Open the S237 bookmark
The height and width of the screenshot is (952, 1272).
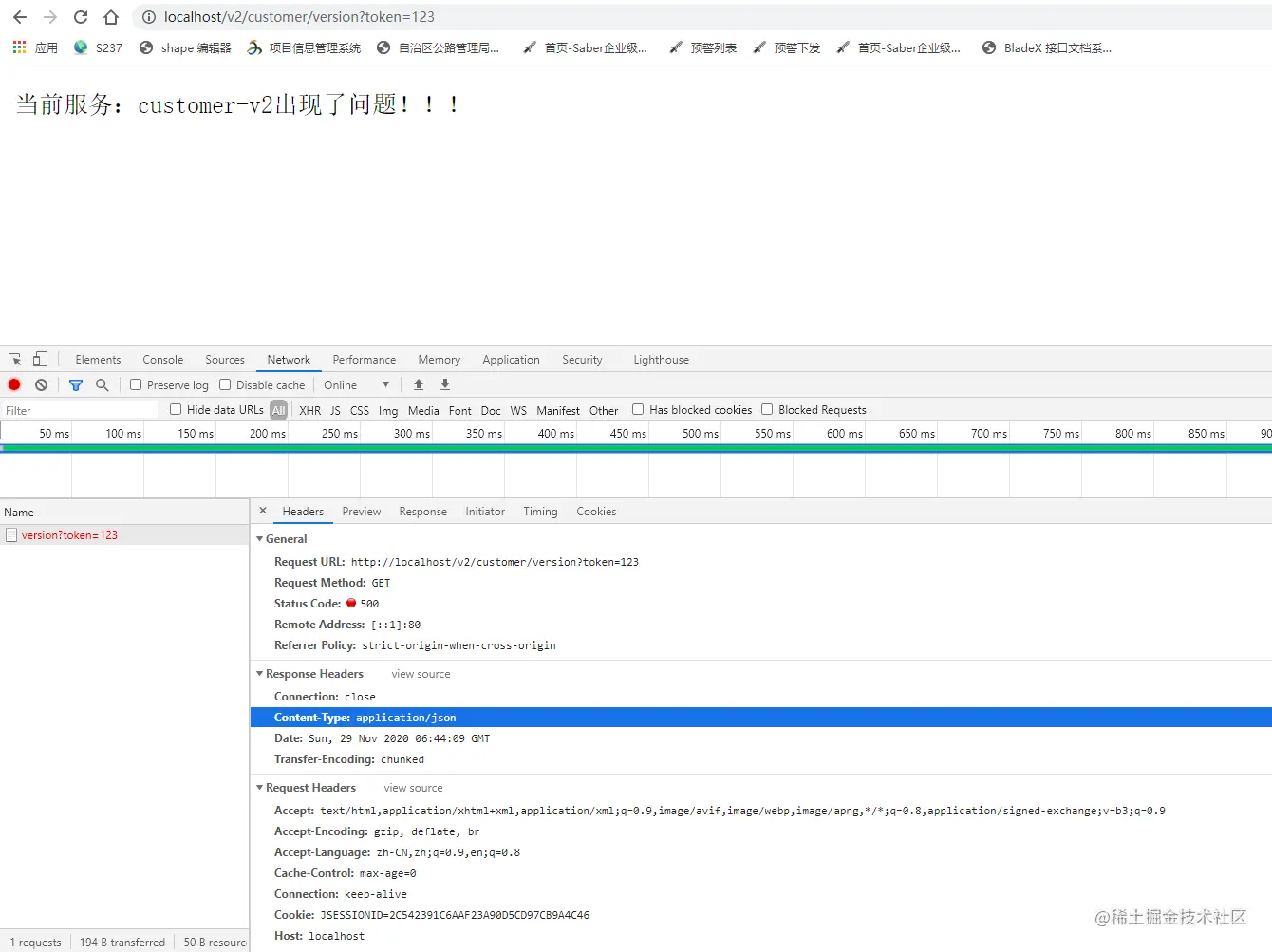tap(99, 47)
